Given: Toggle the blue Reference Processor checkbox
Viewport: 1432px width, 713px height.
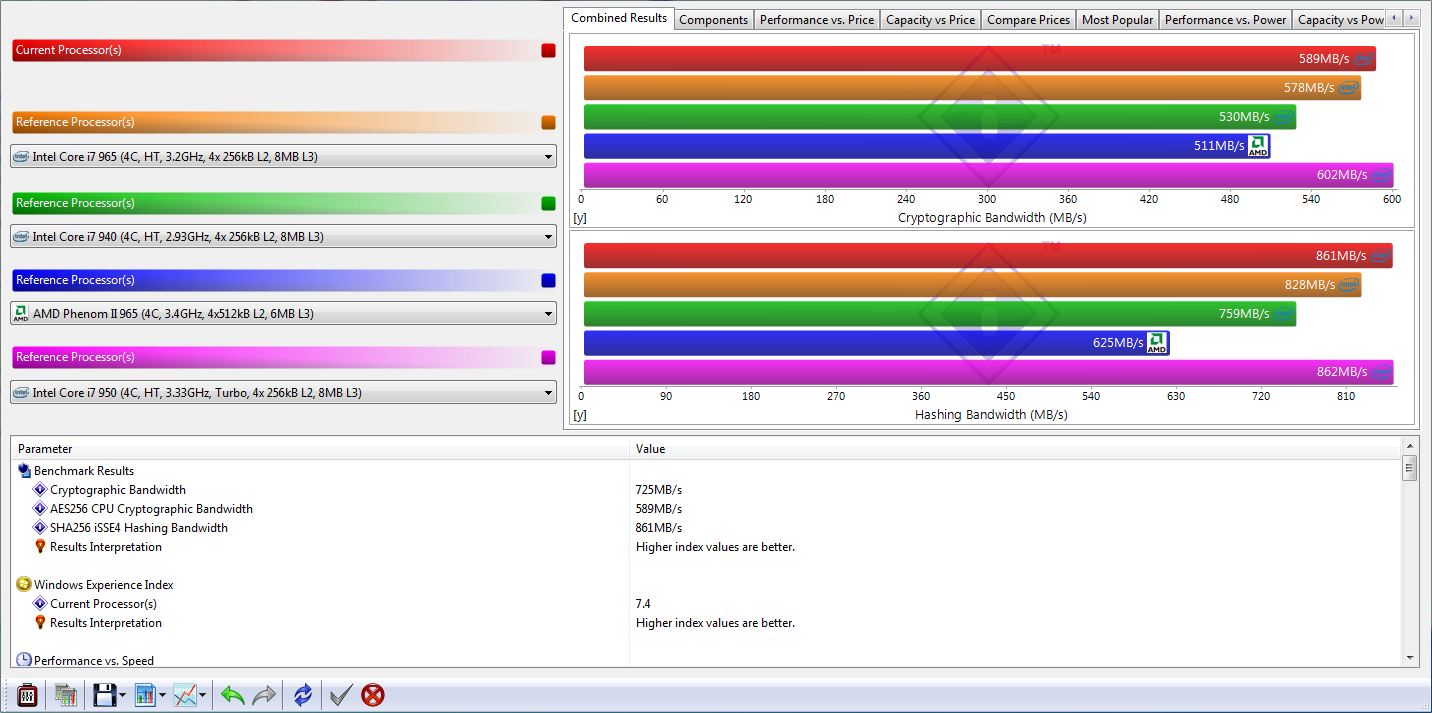Looking at the screenshot, I should tap(548, 280).
